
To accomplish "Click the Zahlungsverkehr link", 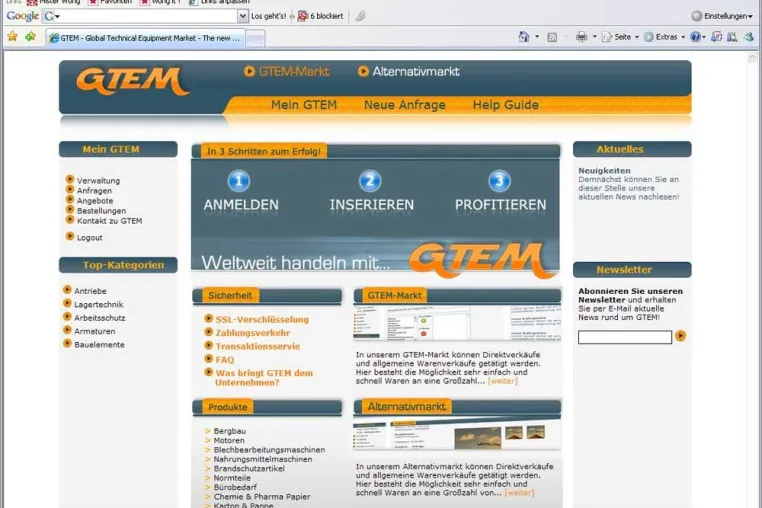I will pos(253,333).
